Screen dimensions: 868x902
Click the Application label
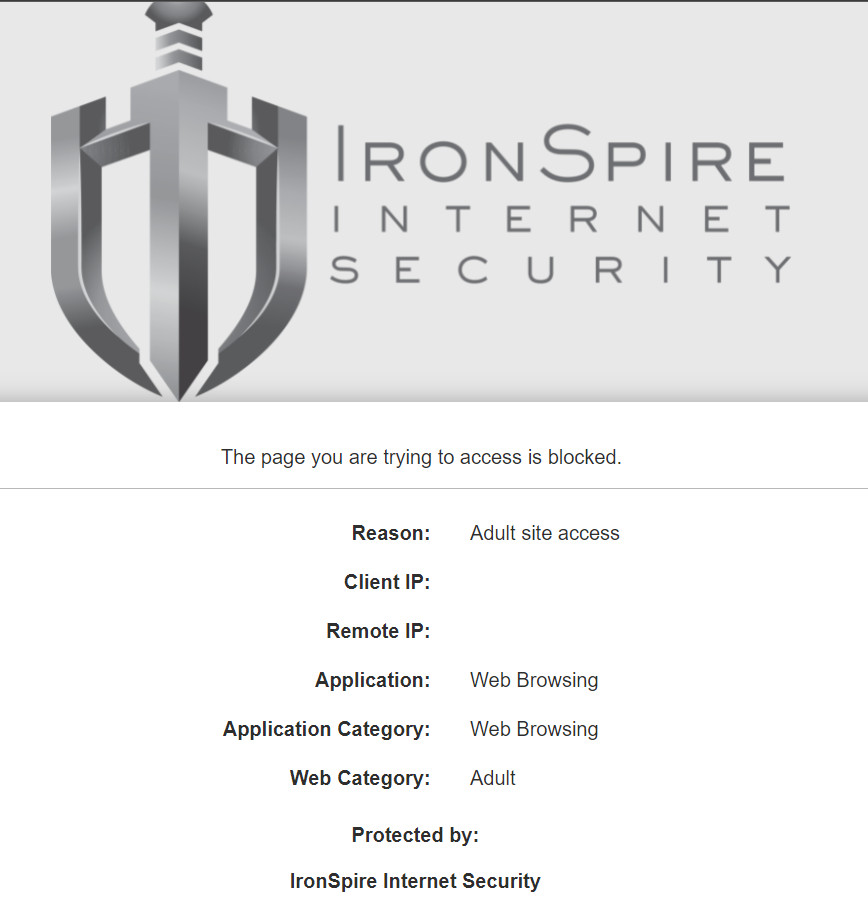[372, 681]
